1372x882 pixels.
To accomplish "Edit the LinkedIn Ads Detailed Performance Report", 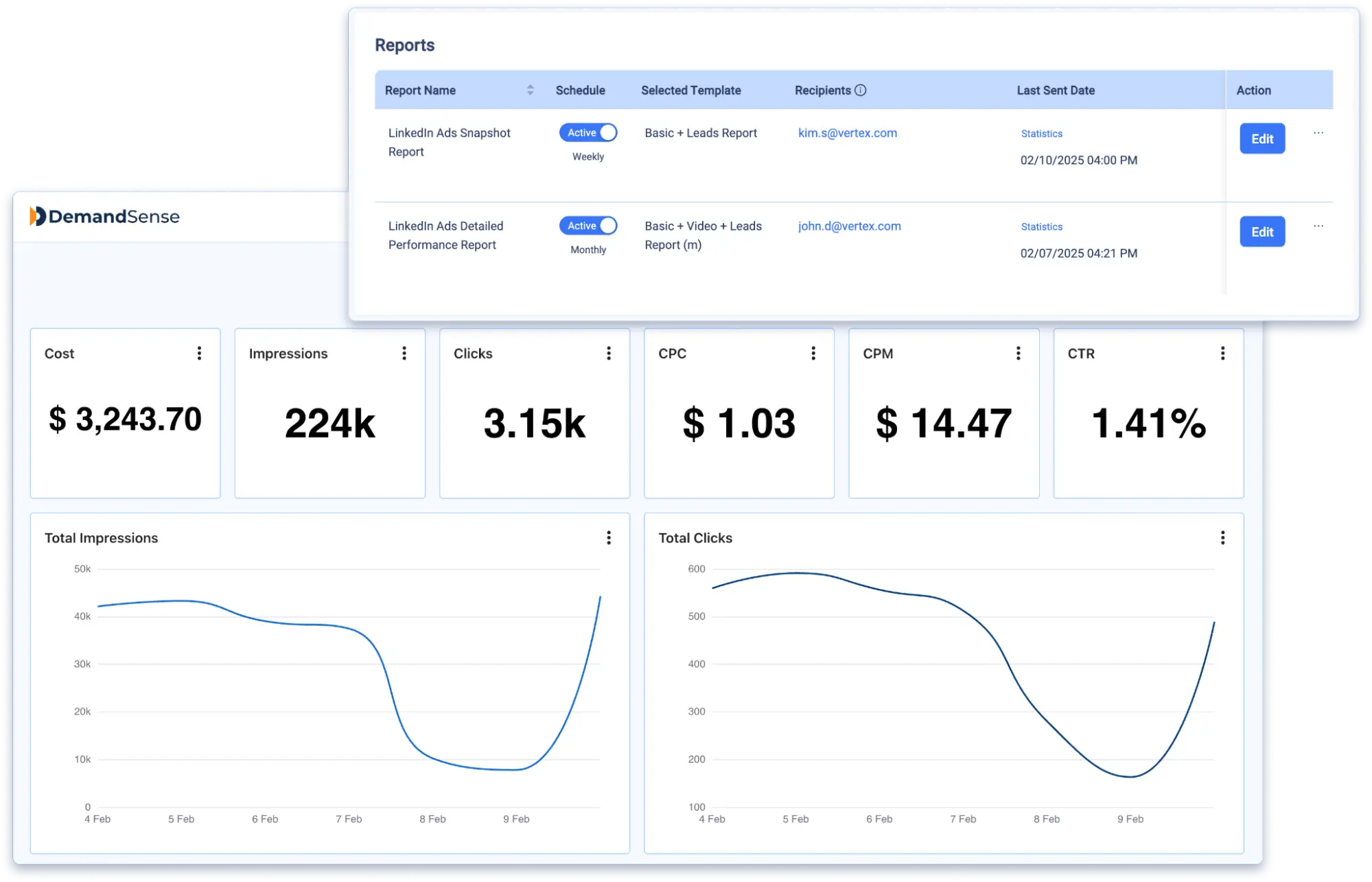I will pyautogui.click(x=1262, y=232).
